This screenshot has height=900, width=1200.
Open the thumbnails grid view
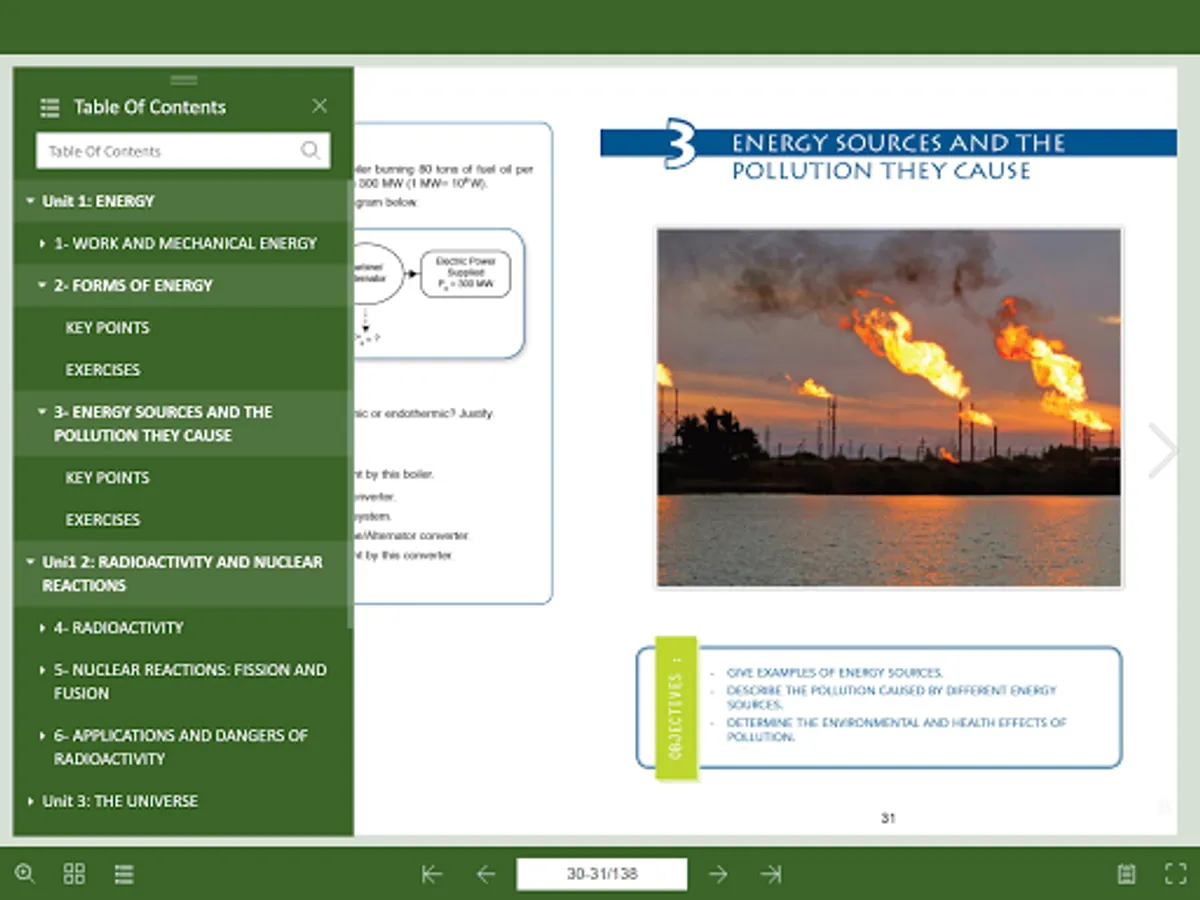point(74,873)
